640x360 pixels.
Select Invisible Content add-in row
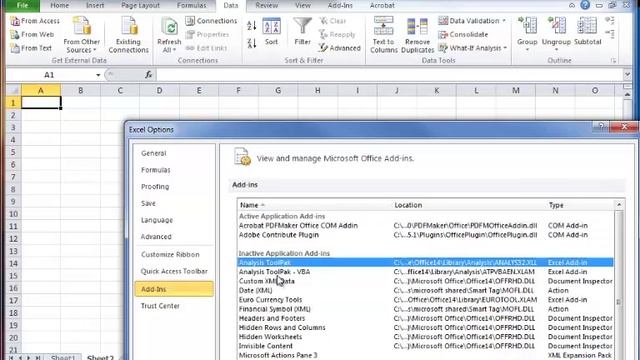pyautogui.click(x=425, y=346)
